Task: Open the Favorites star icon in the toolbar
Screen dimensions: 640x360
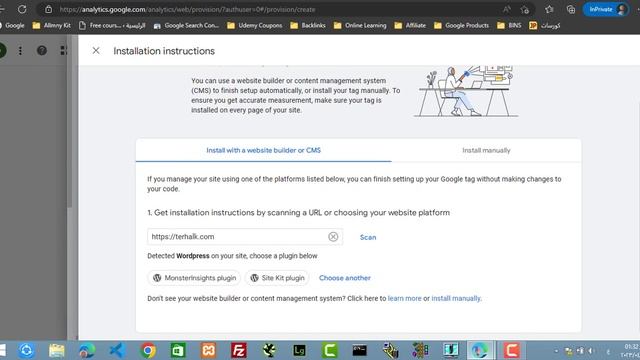Action: pos(549,9)
